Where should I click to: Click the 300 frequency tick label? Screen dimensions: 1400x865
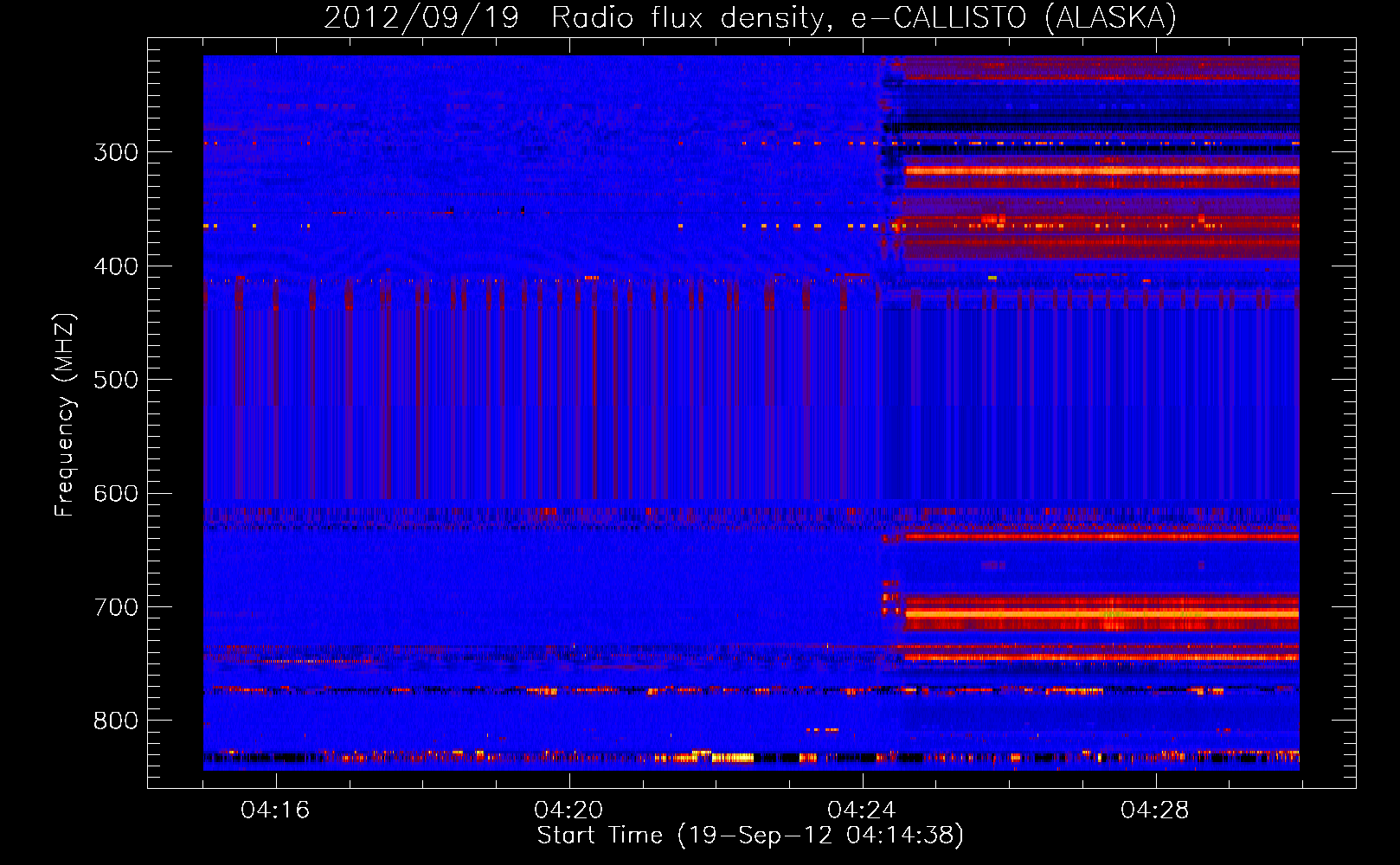(x=116, y=152)
